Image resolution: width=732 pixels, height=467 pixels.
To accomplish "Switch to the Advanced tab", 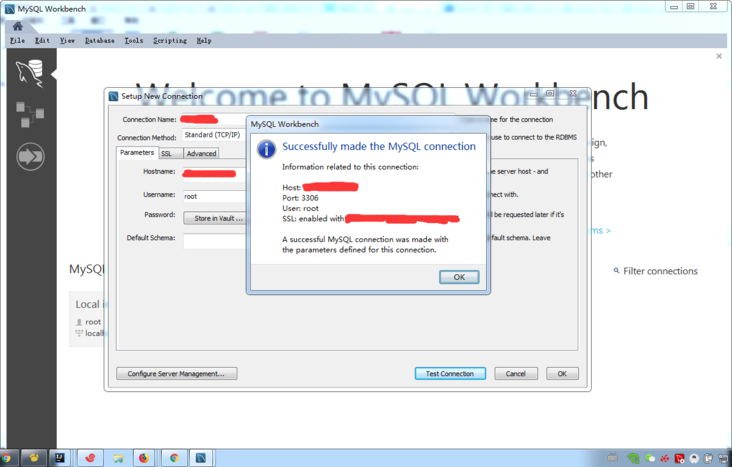I will tap(201, 154).
